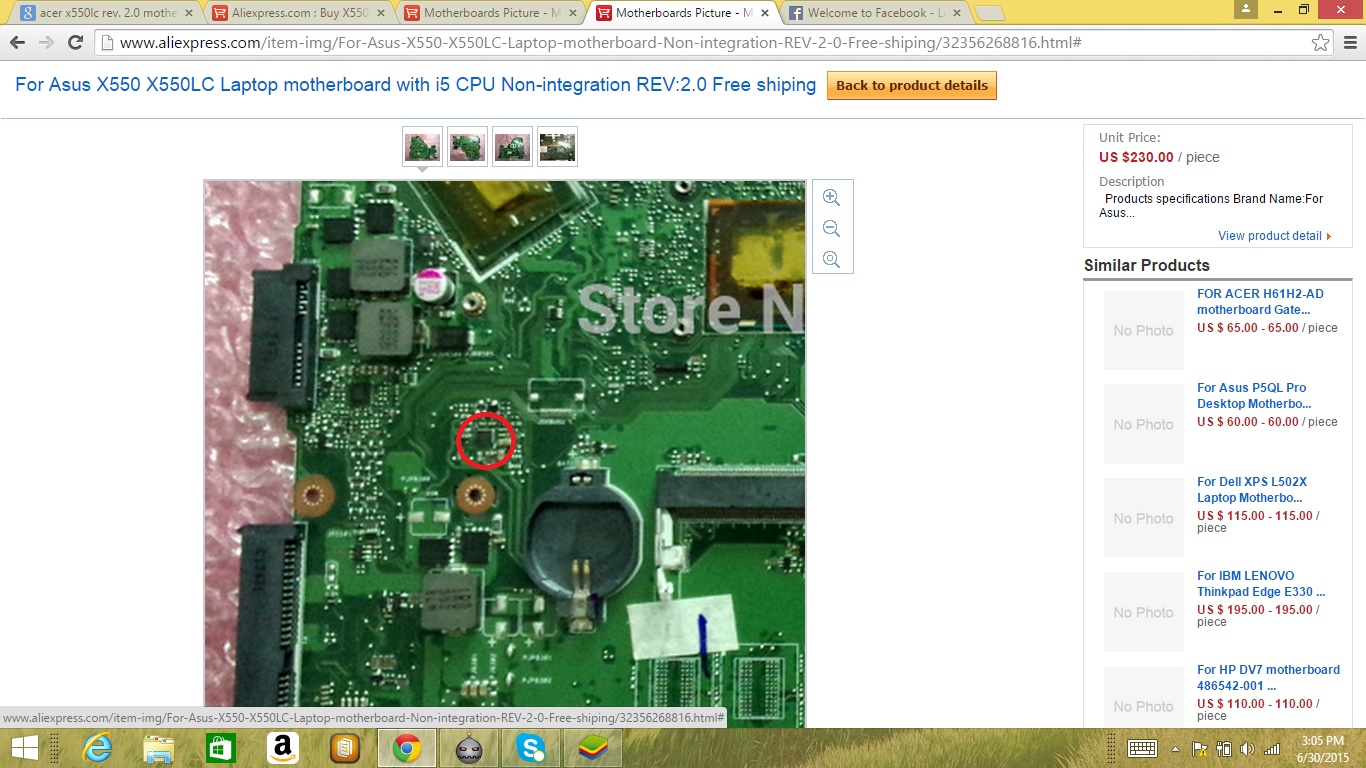The height and width of the screenshot is (768, 1366).
Task: Open the Amazon taskbar icon
Action: click(283, 748)
